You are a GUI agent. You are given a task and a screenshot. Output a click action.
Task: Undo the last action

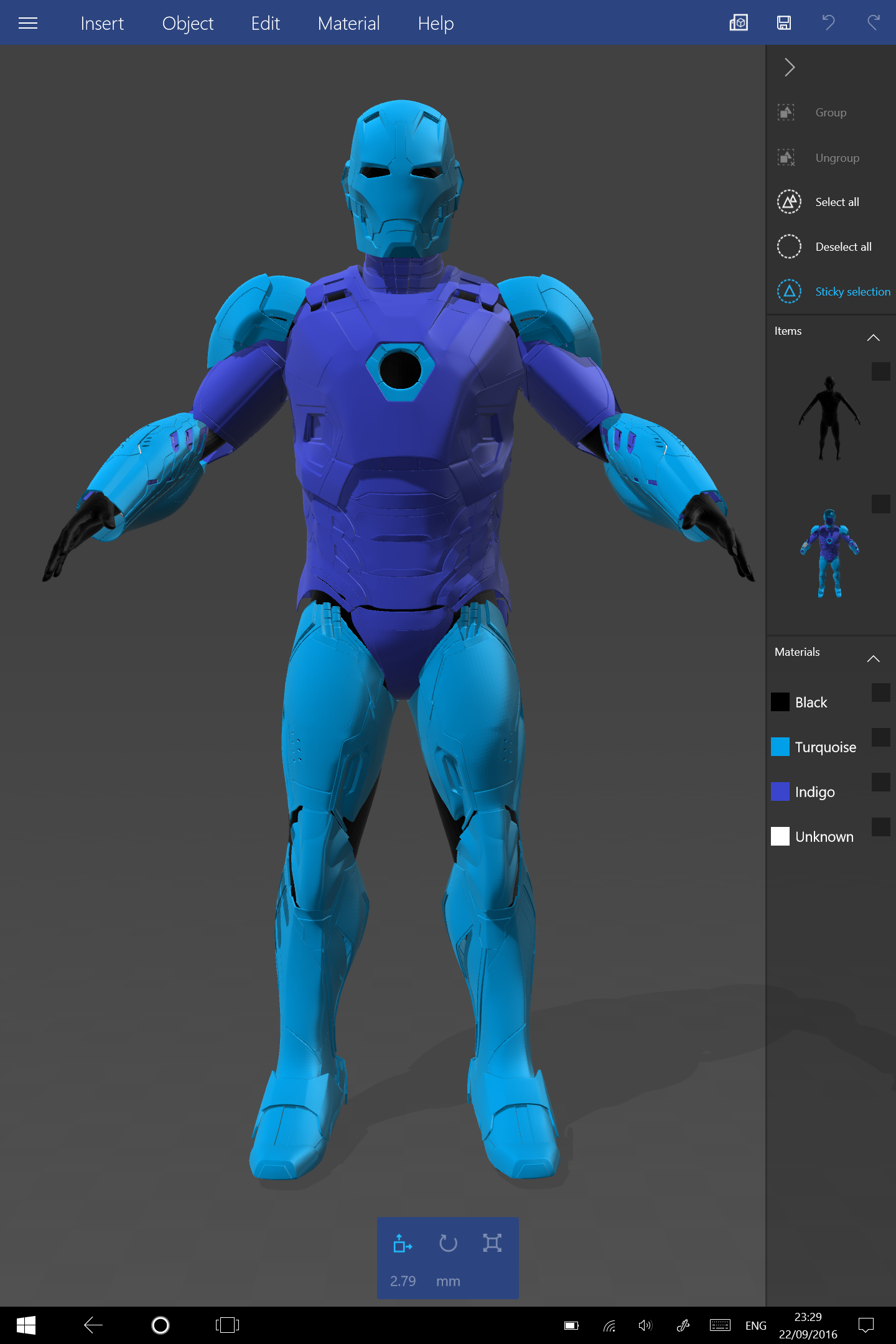click(828, 23)
